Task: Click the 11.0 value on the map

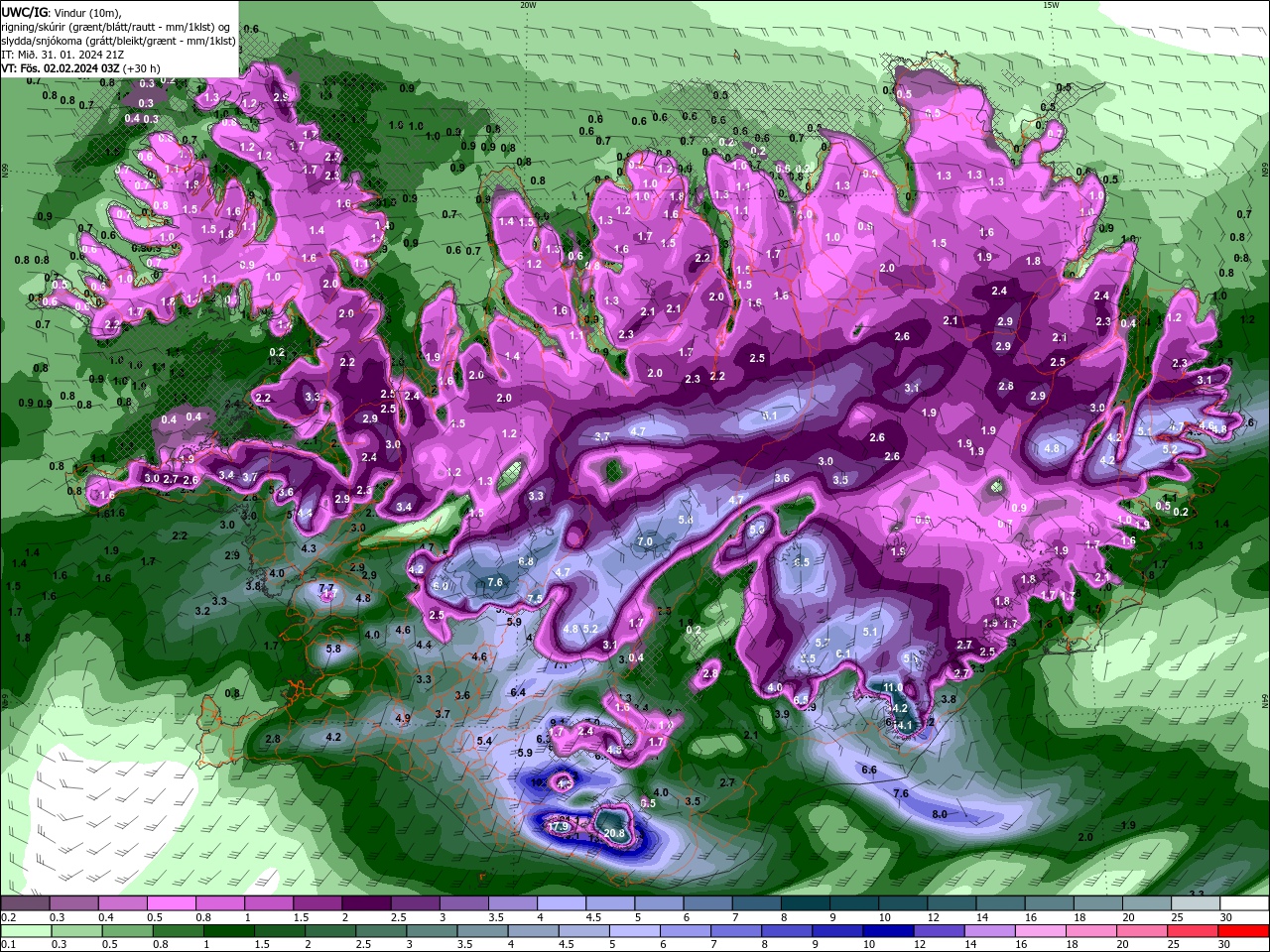Action: (893, 687)
